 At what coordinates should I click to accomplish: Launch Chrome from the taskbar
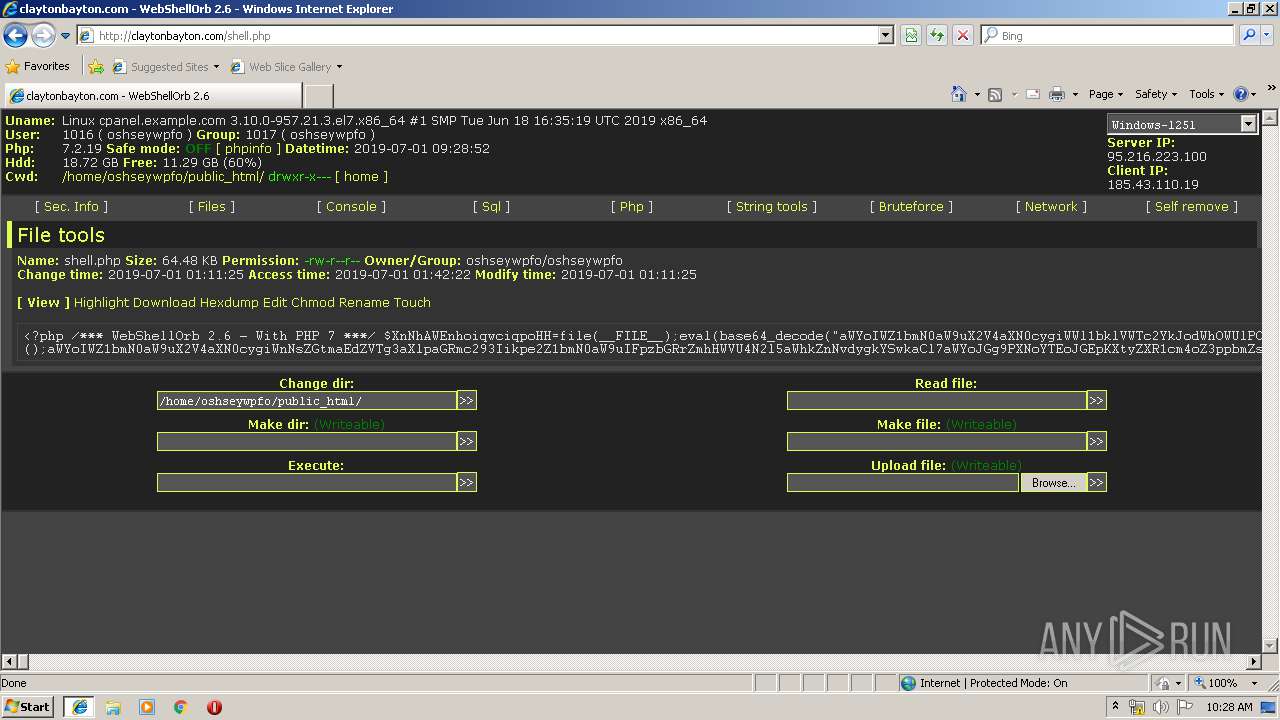click(x=181, y=707)
